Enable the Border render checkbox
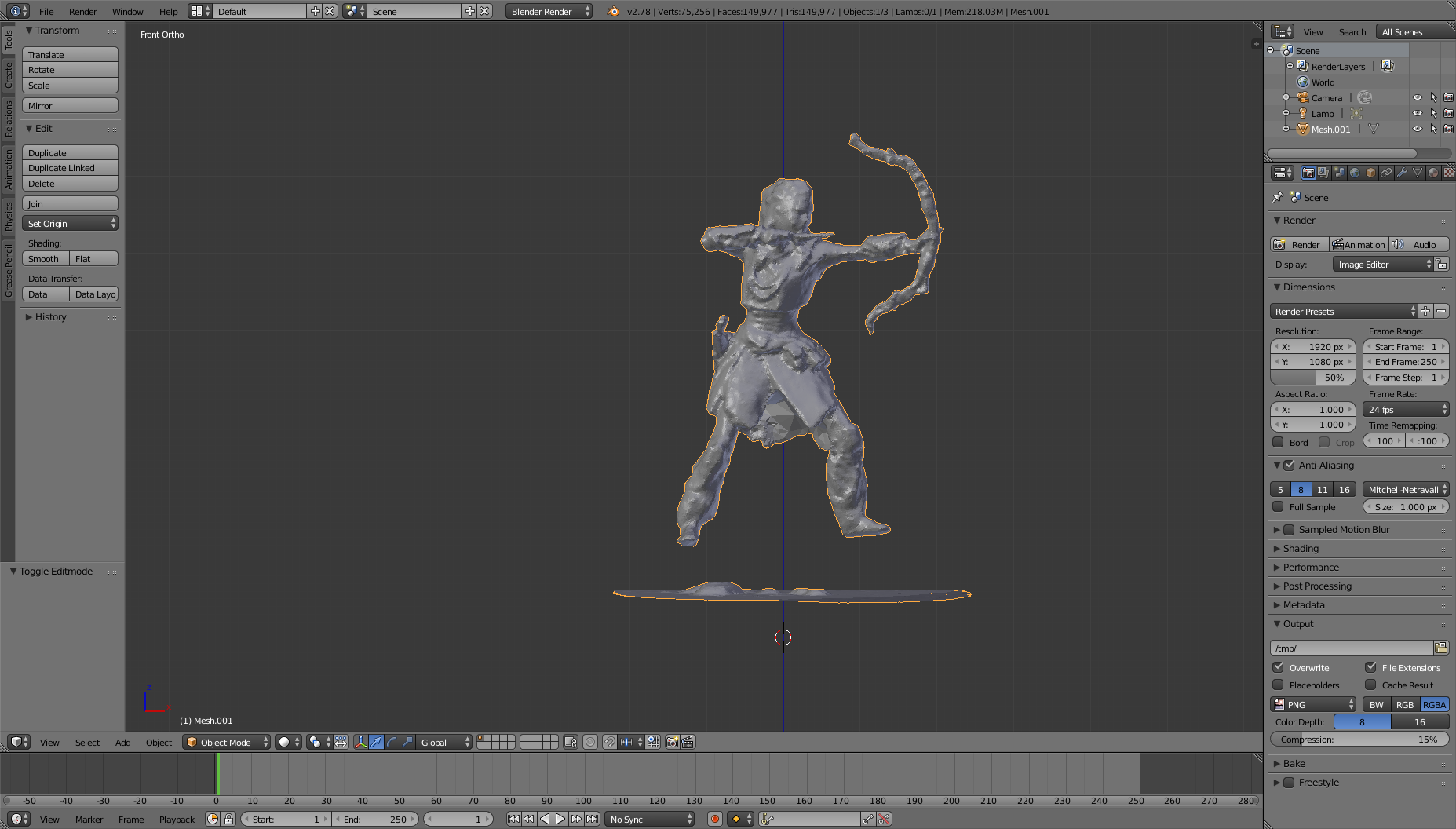The width and height of the screenshot is (1456, 829). pyautogui.click(x=1278, y=442)
